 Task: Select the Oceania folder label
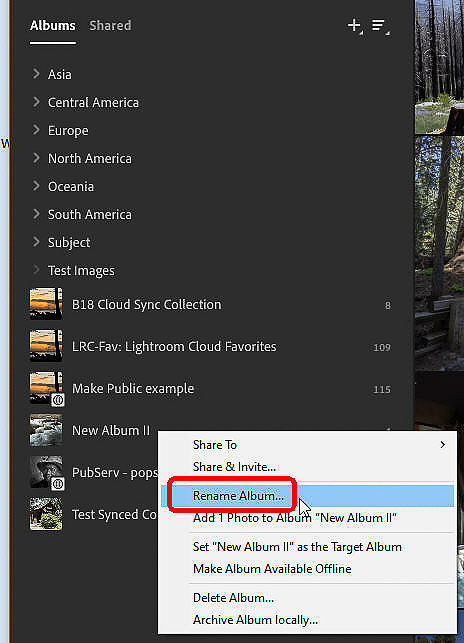pyautogui.click(x=71, y=186)
